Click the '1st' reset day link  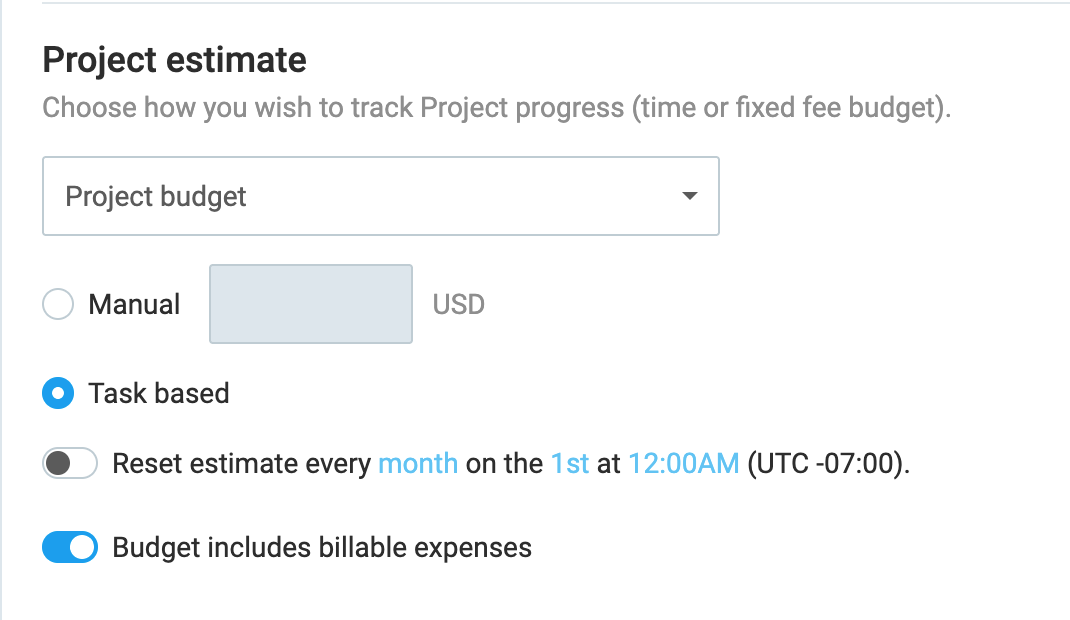(570, 464)
